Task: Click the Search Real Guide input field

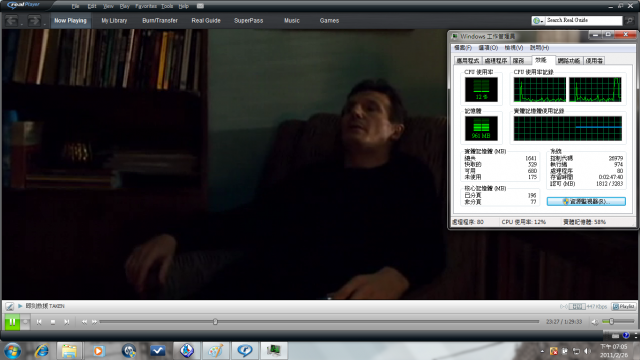Action: (584, 20)
